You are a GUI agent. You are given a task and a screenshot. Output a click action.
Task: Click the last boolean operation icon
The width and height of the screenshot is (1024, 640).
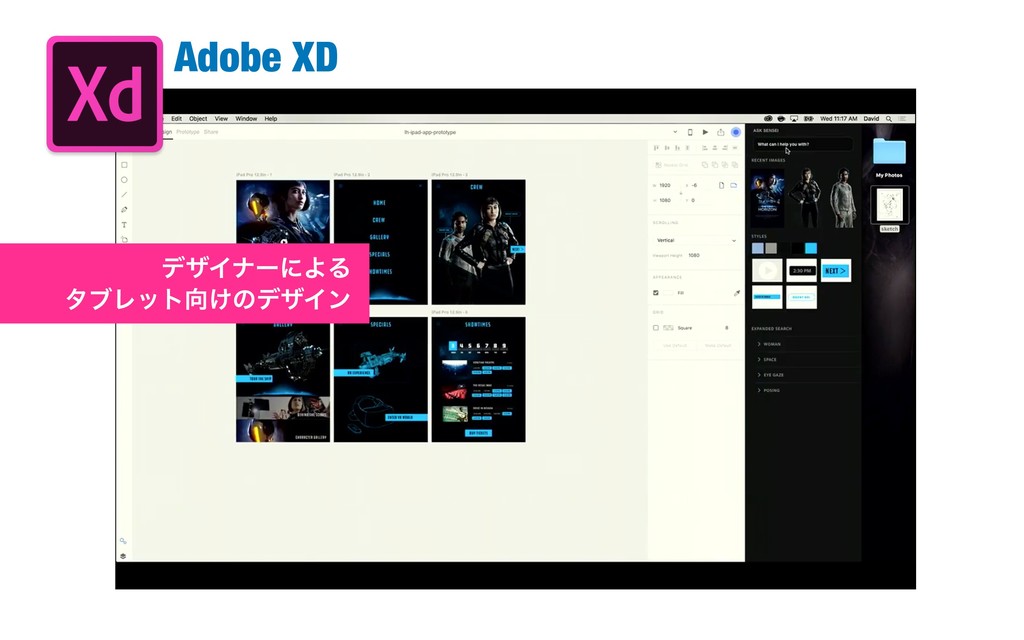pyautogui.click(x=735, y=165)
